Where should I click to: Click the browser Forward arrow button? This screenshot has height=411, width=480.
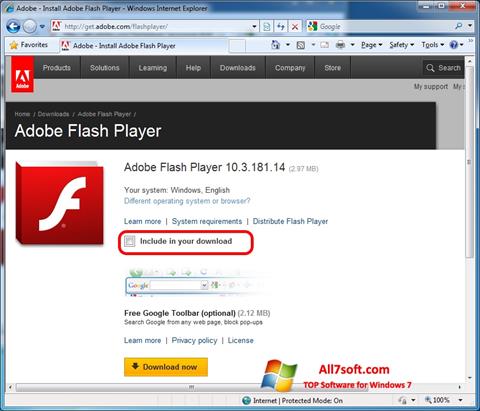coord(30,26)
